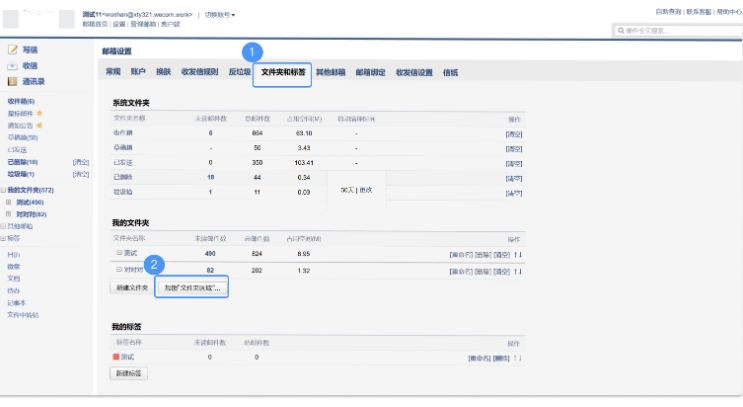This screenshot has width=743, height=407.
Task: Click the 收信 receive mail icon
Action: 11,65
